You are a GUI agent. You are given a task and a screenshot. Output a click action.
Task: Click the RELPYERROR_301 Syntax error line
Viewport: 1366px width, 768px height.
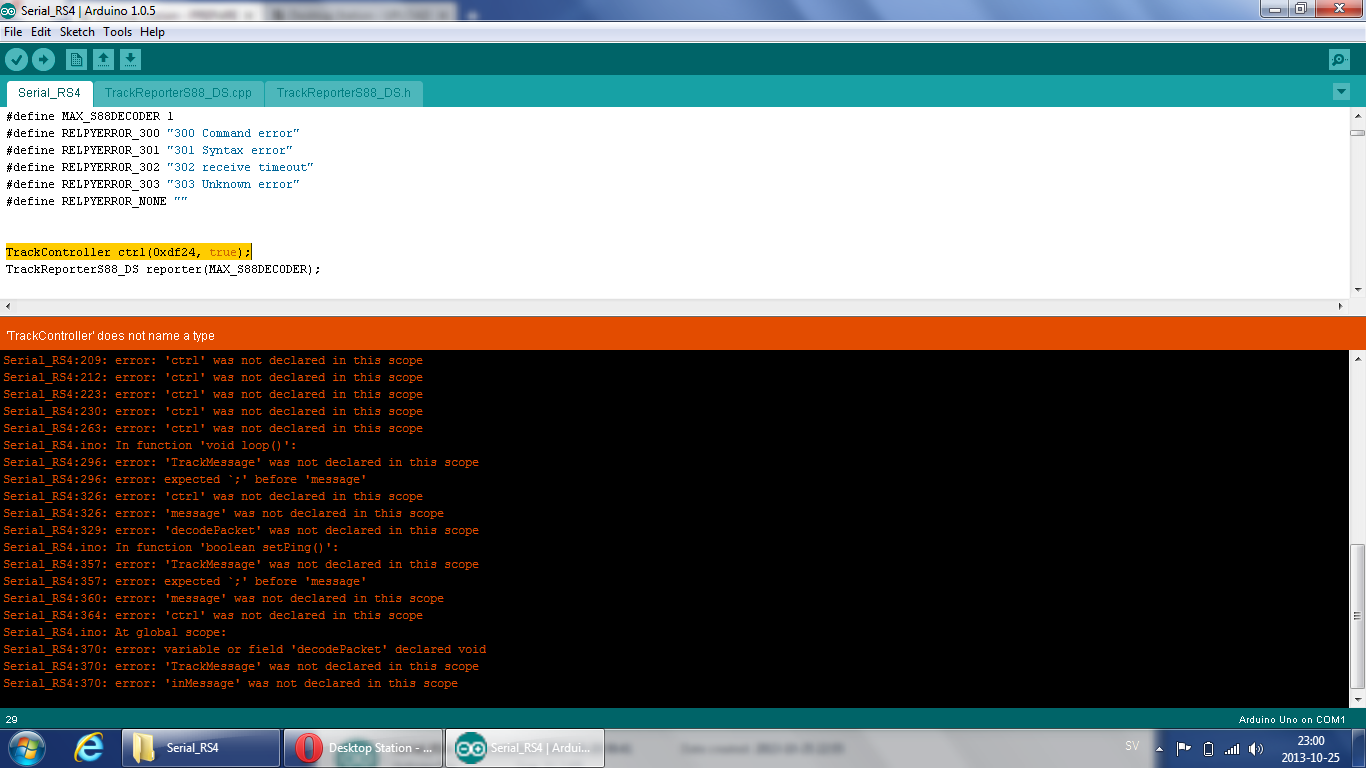point(149,150)
